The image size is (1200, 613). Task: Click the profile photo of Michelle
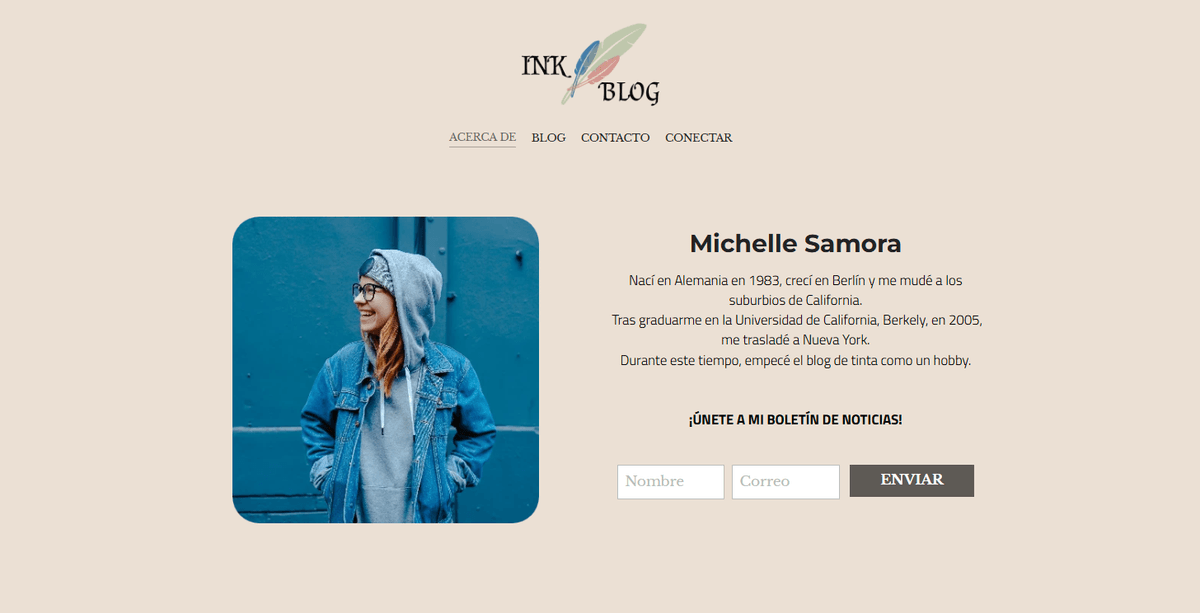(386, 370)
